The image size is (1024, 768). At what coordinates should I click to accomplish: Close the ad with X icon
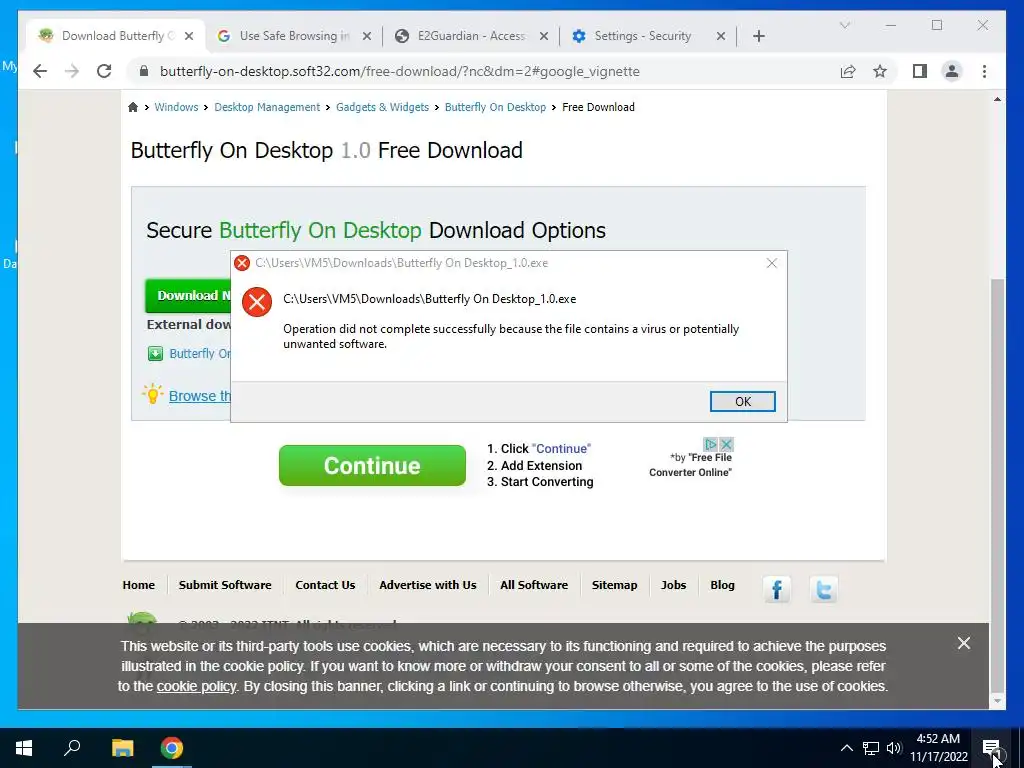[726, 445]
